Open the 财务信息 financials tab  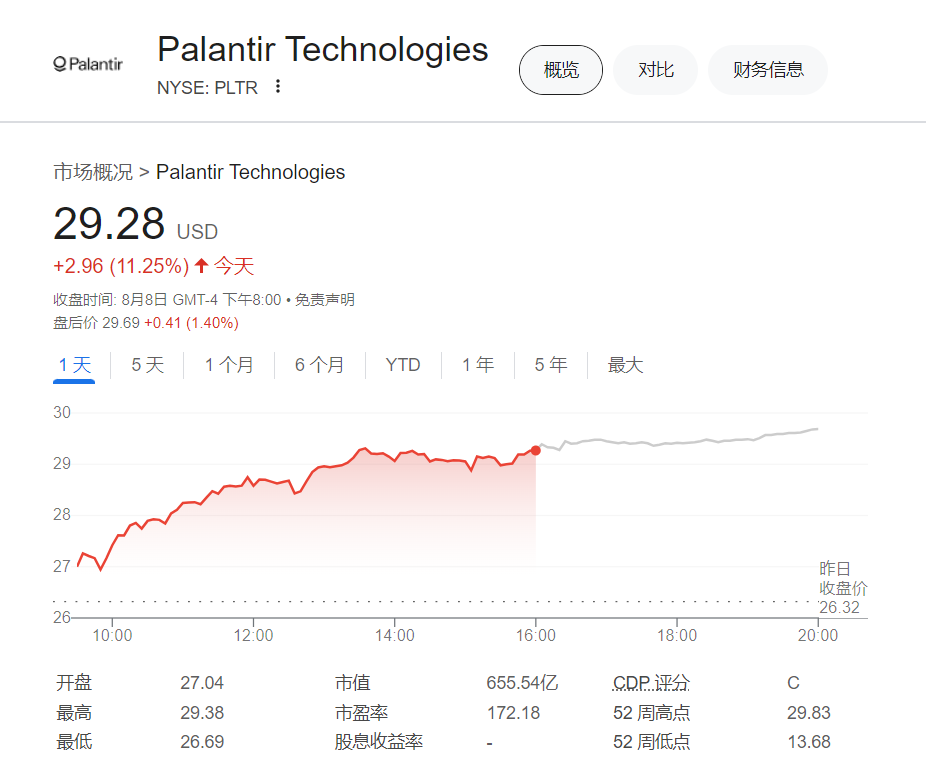(x=767, y=70)
